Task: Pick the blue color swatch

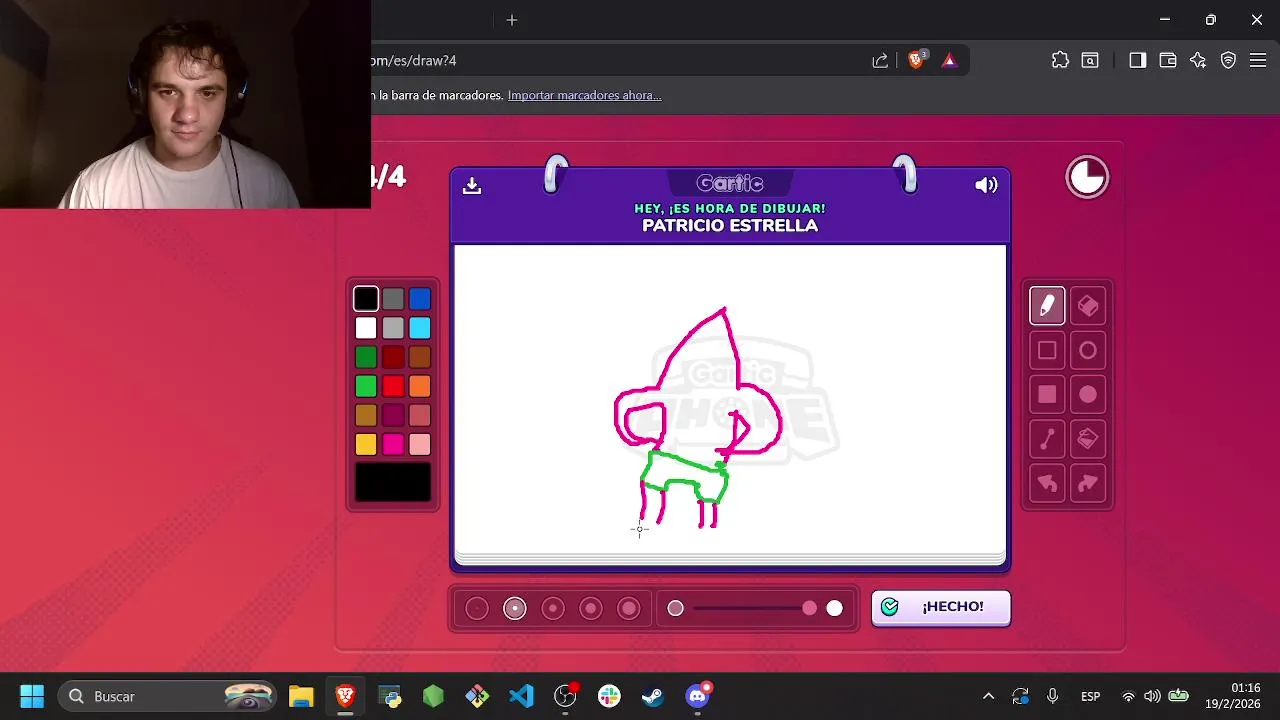Action: [x=420, y=298]
